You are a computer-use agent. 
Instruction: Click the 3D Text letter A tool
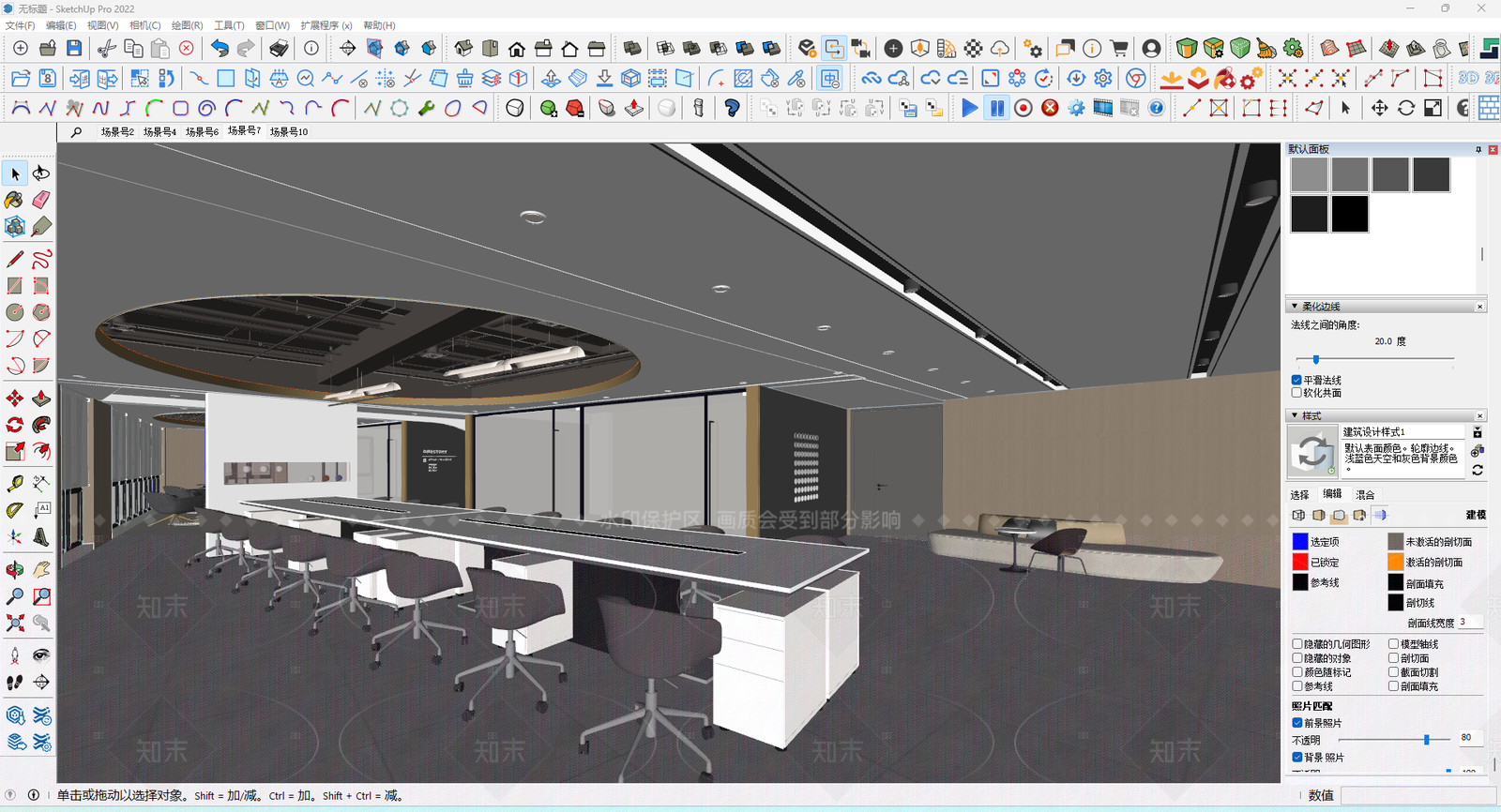[x=41, y=537]
